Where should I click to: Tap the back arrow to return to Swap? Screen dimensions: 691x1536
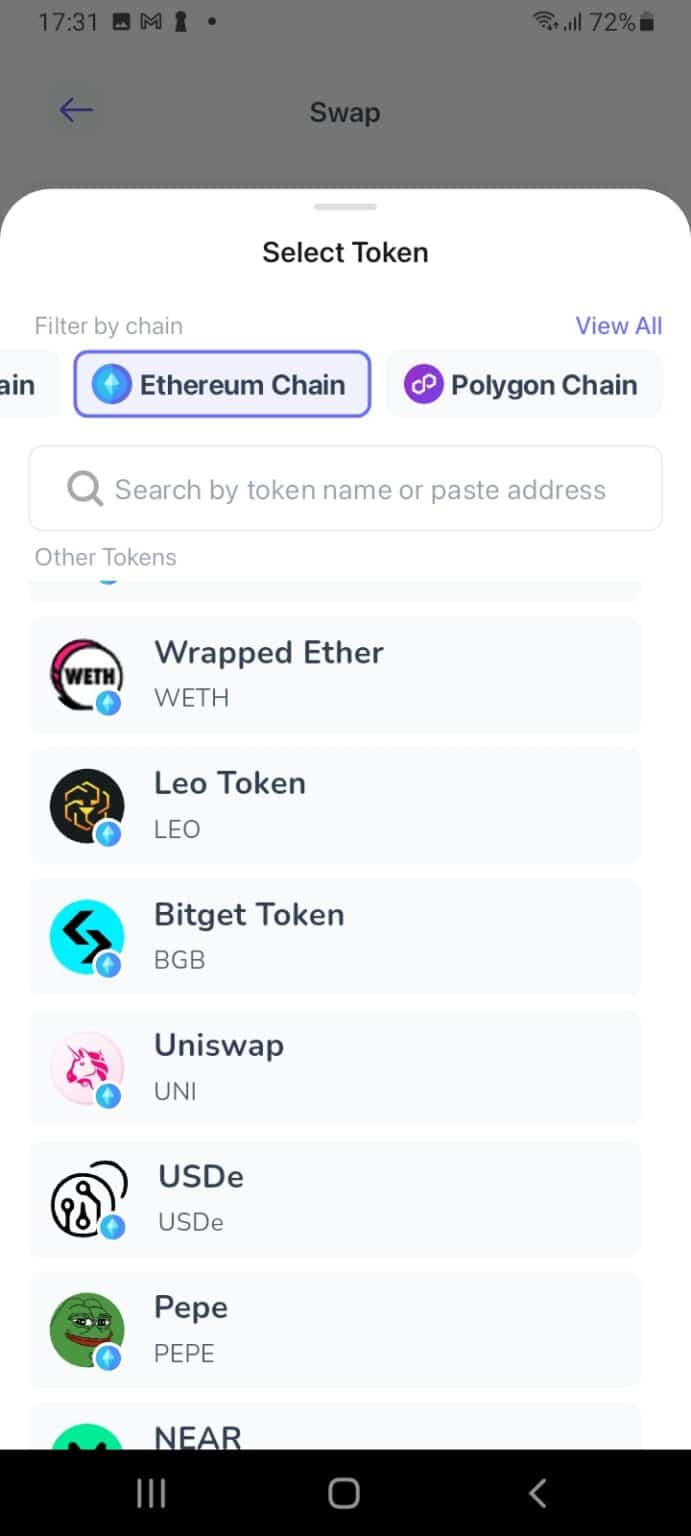point(74,111)
